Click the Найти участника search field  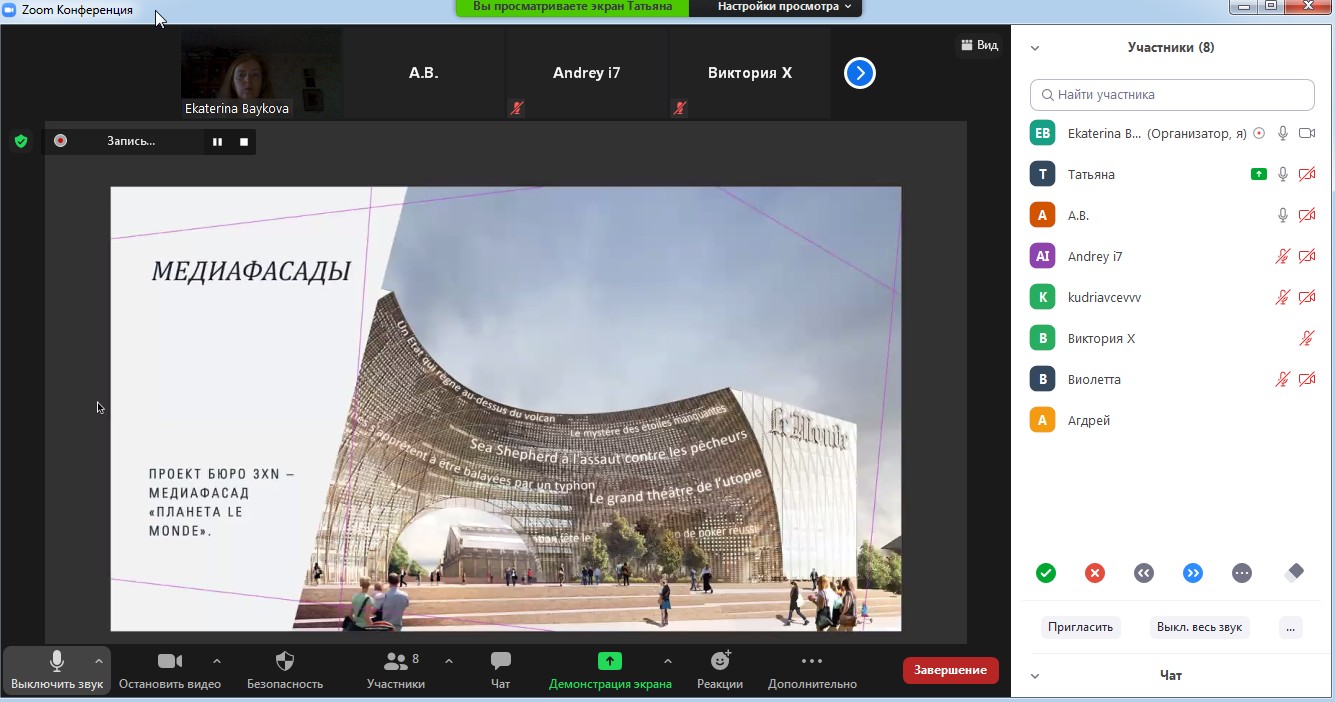(x=1172, y=95)
